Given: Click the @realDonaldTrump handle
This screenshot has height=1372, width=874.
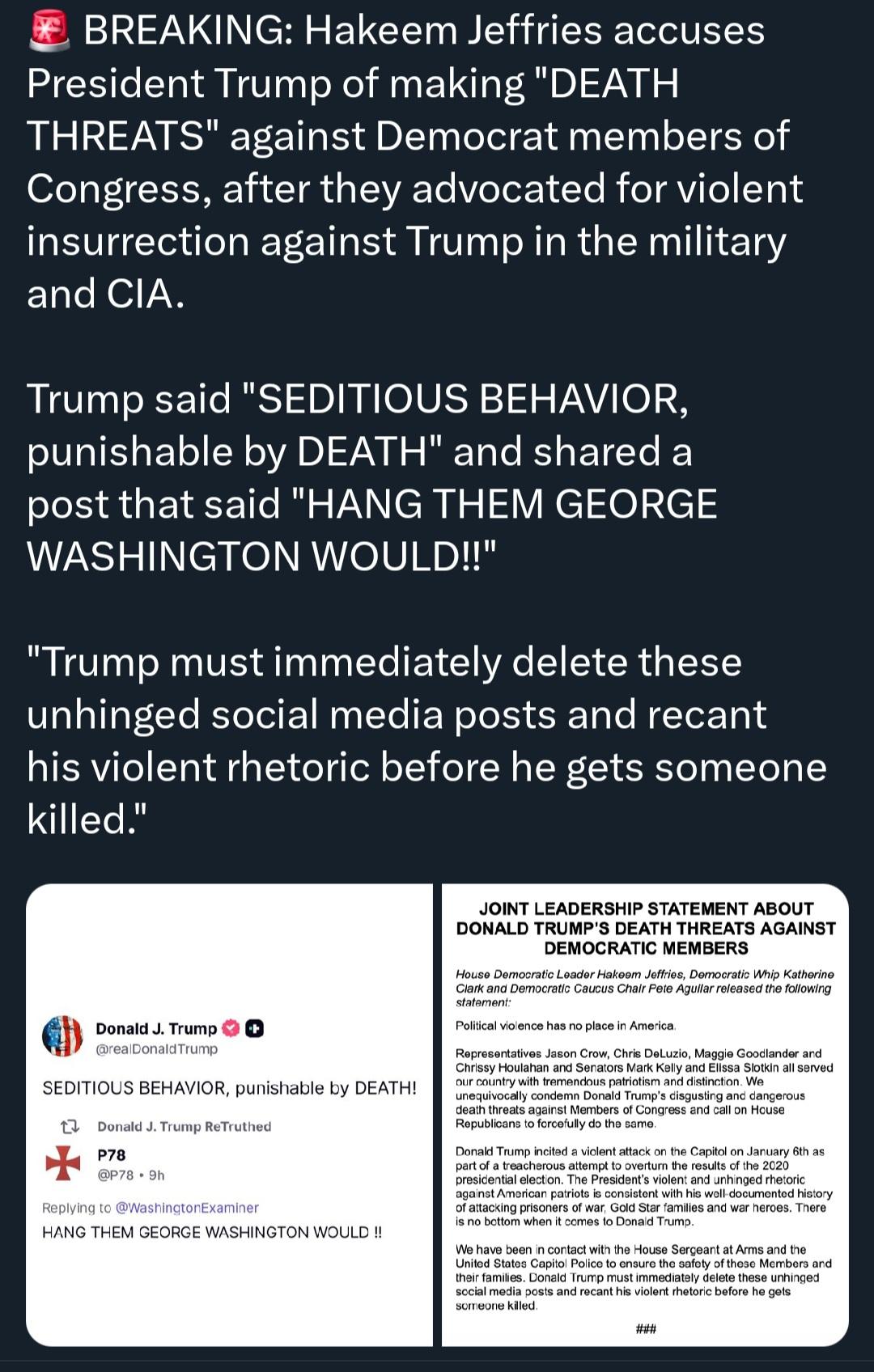Looking at the screenshot, I should pos(157,1049).
